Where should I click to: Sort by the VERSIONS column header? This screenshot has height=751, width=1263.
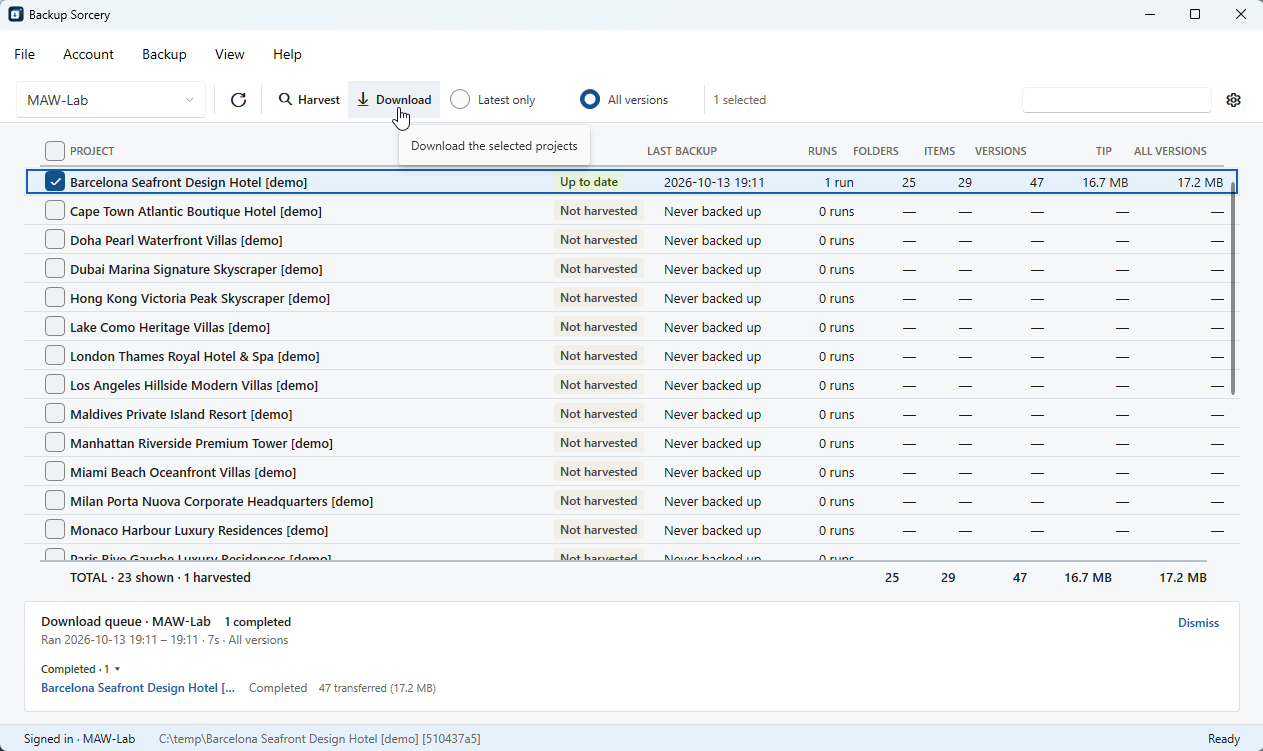click(x=1000, y=151)
